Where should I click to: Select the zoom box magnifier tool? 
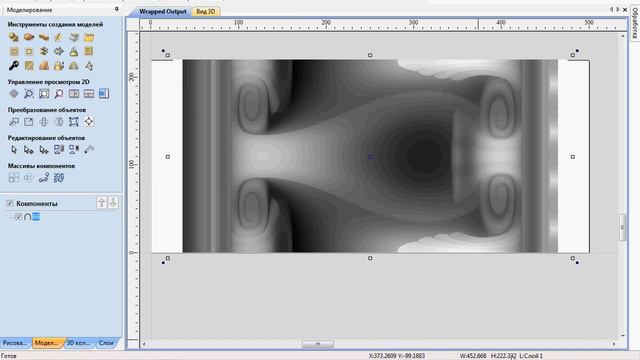pyautogui.click(x=29, y=94)
